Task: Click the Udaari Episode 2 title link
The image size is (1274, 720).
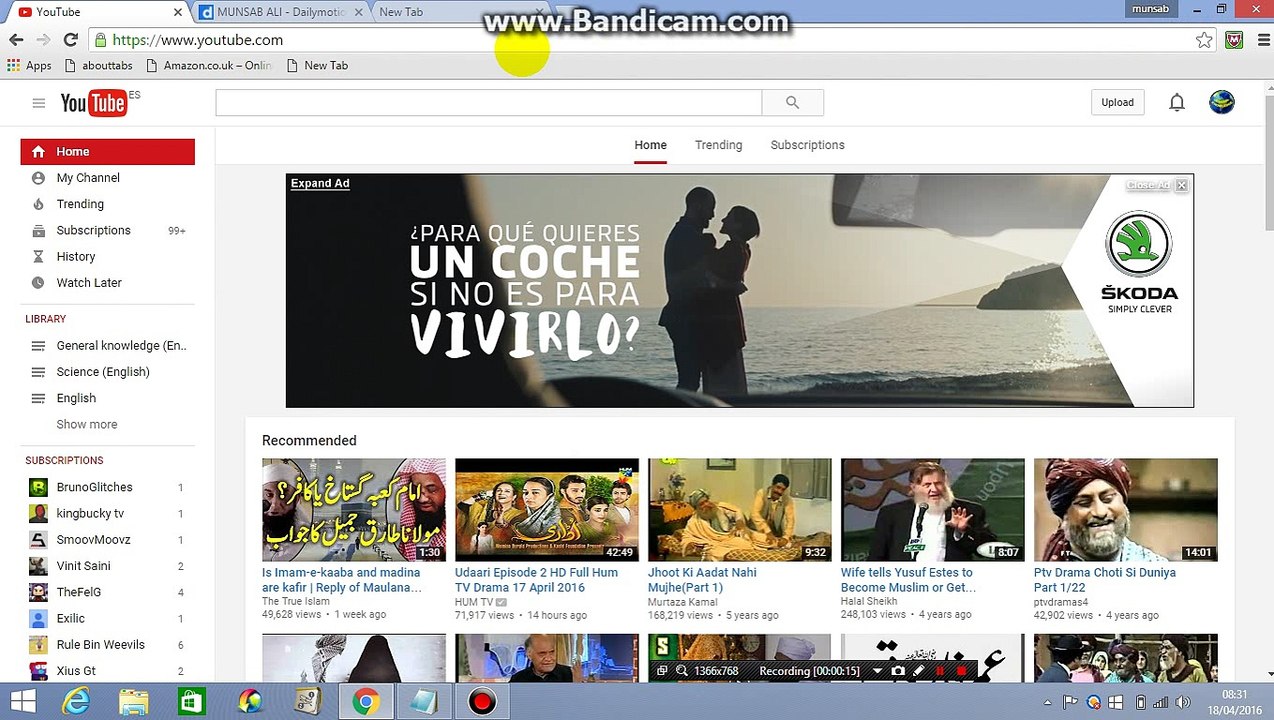Action: click(x=536, y=580)
